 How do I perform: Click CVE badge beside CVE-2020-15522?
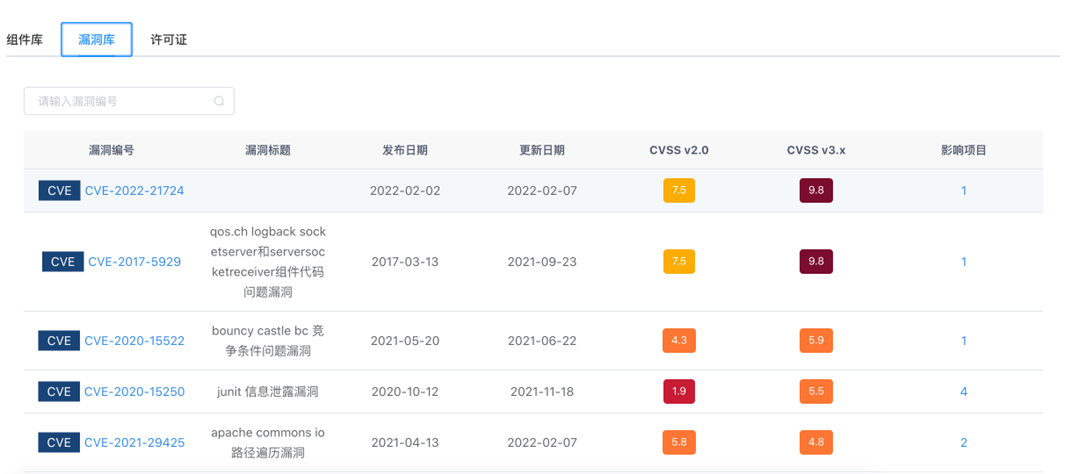click(x=59, y=341)
